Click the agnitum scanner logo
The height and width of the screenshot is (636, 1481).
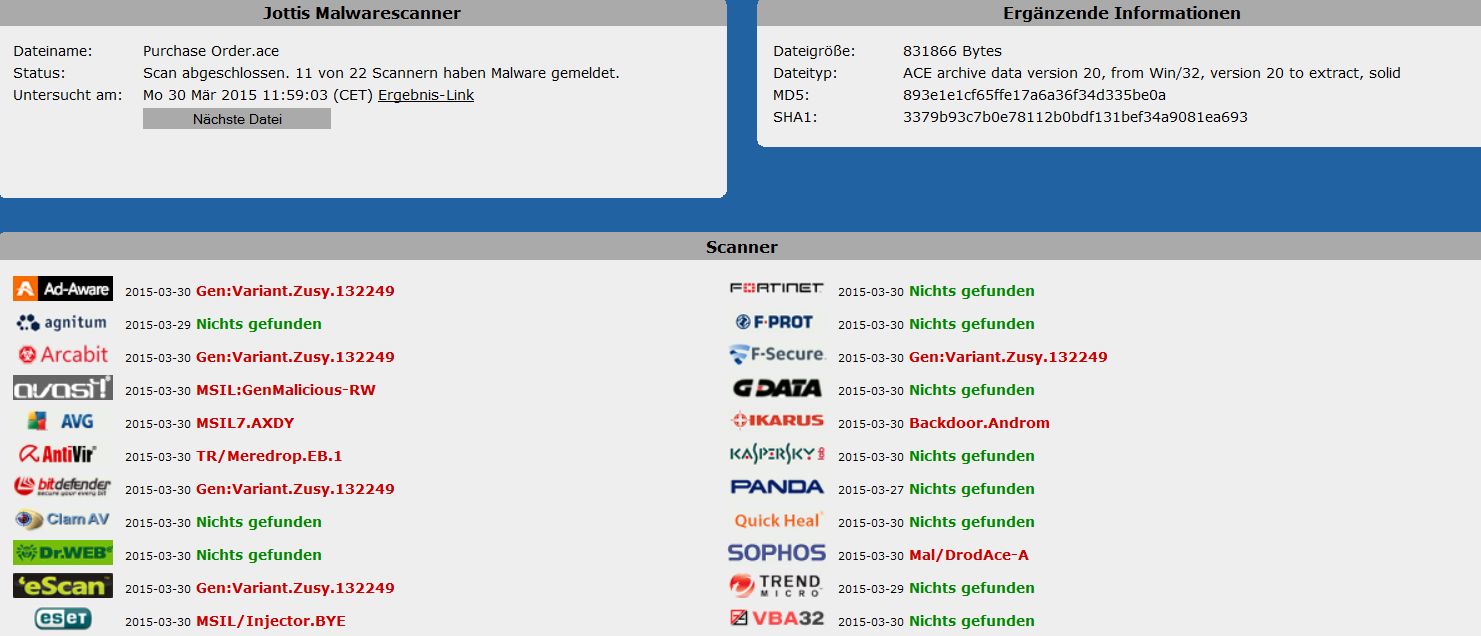[62, 322]
